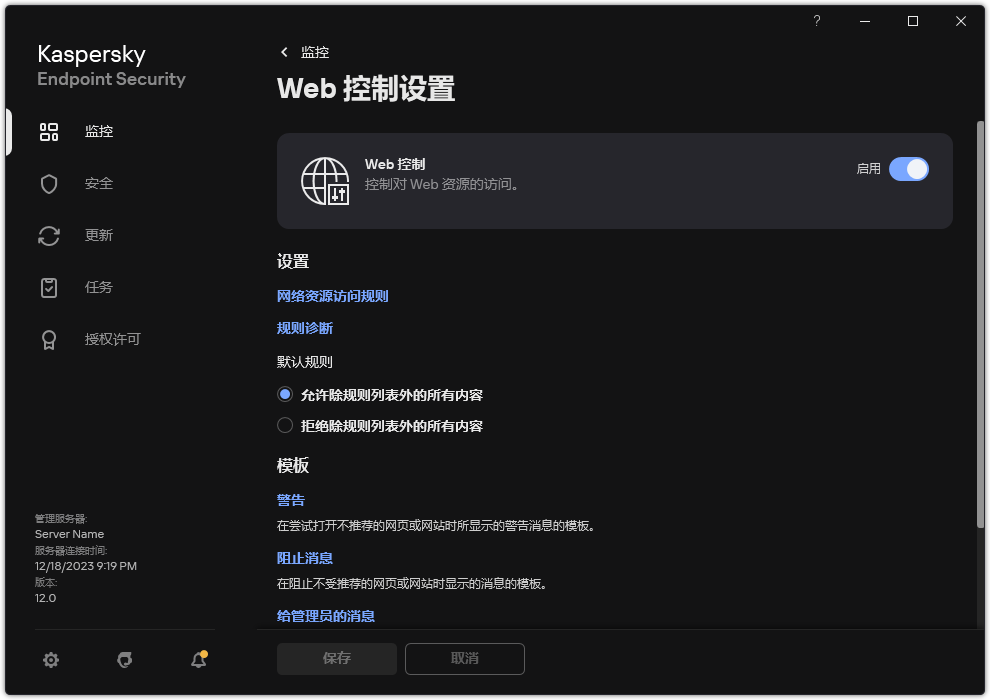Open help via the question mark icon
The height and width of the screenshot is (700, 990).
pos(817,21)
